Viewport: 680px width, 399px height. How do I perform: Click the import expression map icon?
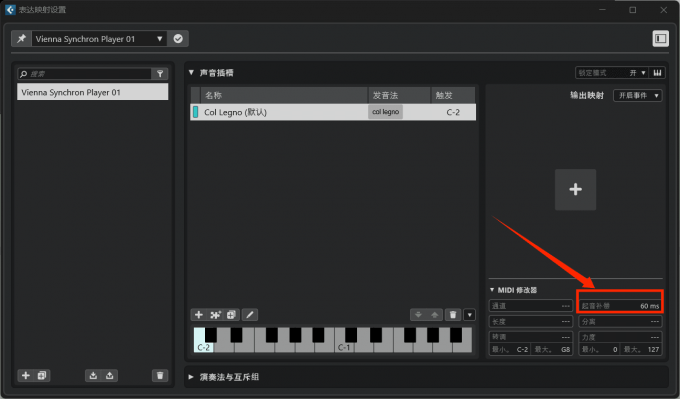(x=93, y=376)
